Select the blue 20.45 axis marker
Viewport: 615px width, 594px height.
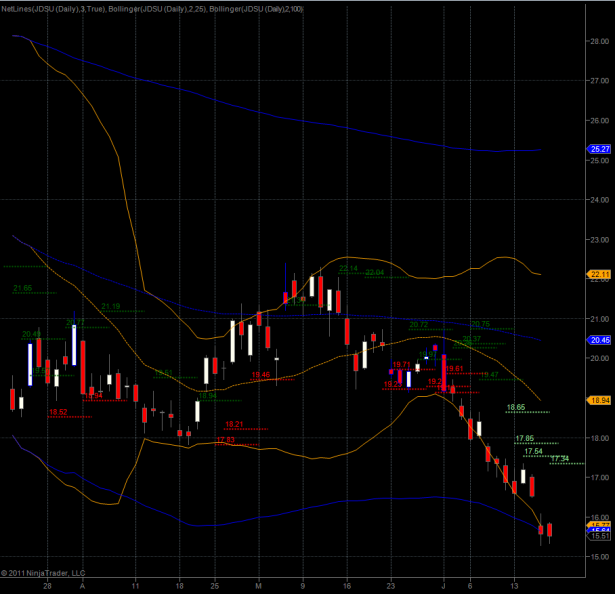[600, 340]
